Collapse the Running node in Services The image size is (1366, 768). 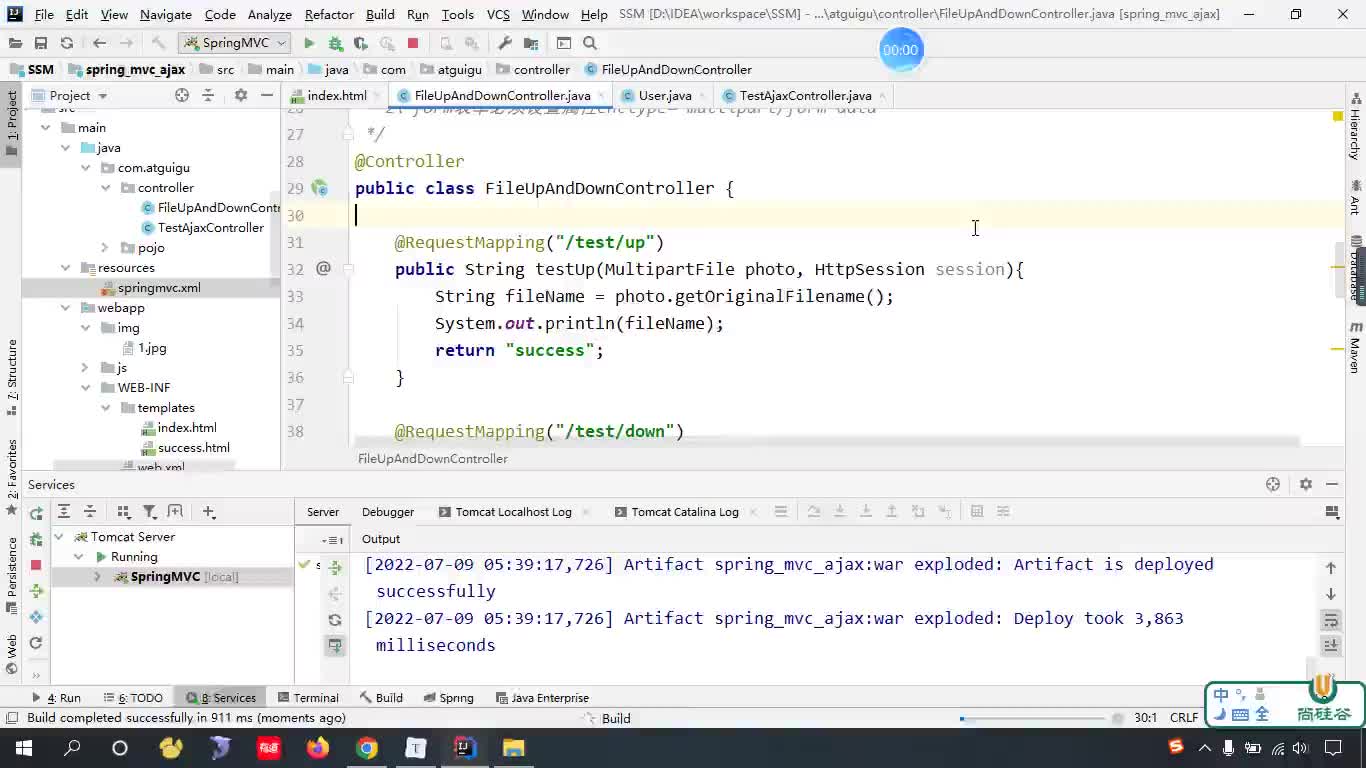[x=79, y=557]
